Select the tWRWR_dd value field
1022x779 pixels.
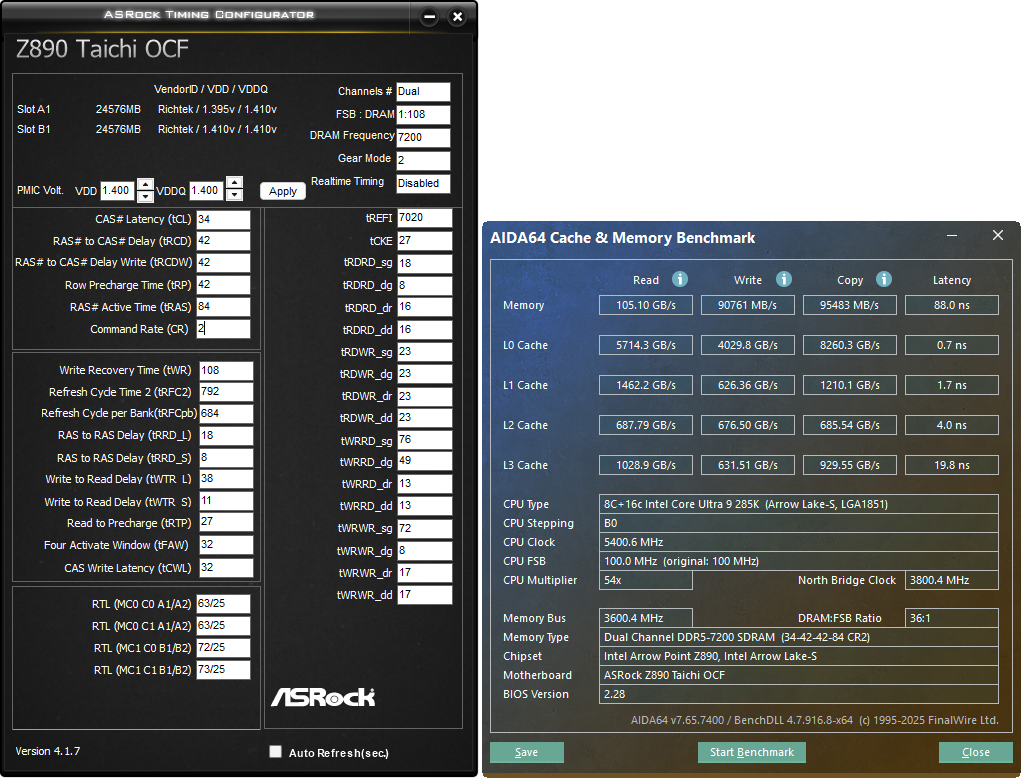click(x=424, y=595)
